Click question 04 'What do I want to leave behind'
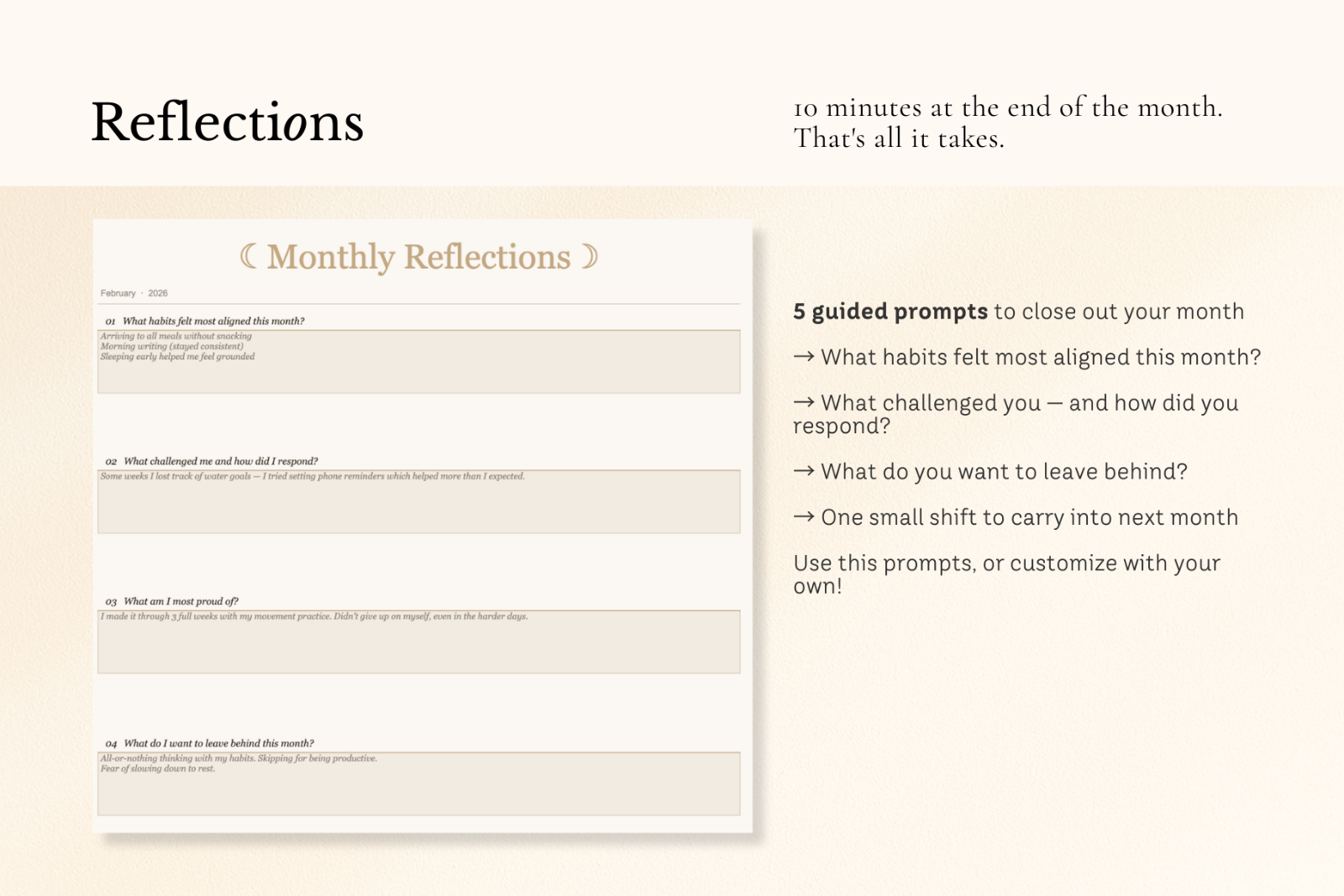1344x896 pixels. pos(218,743)
